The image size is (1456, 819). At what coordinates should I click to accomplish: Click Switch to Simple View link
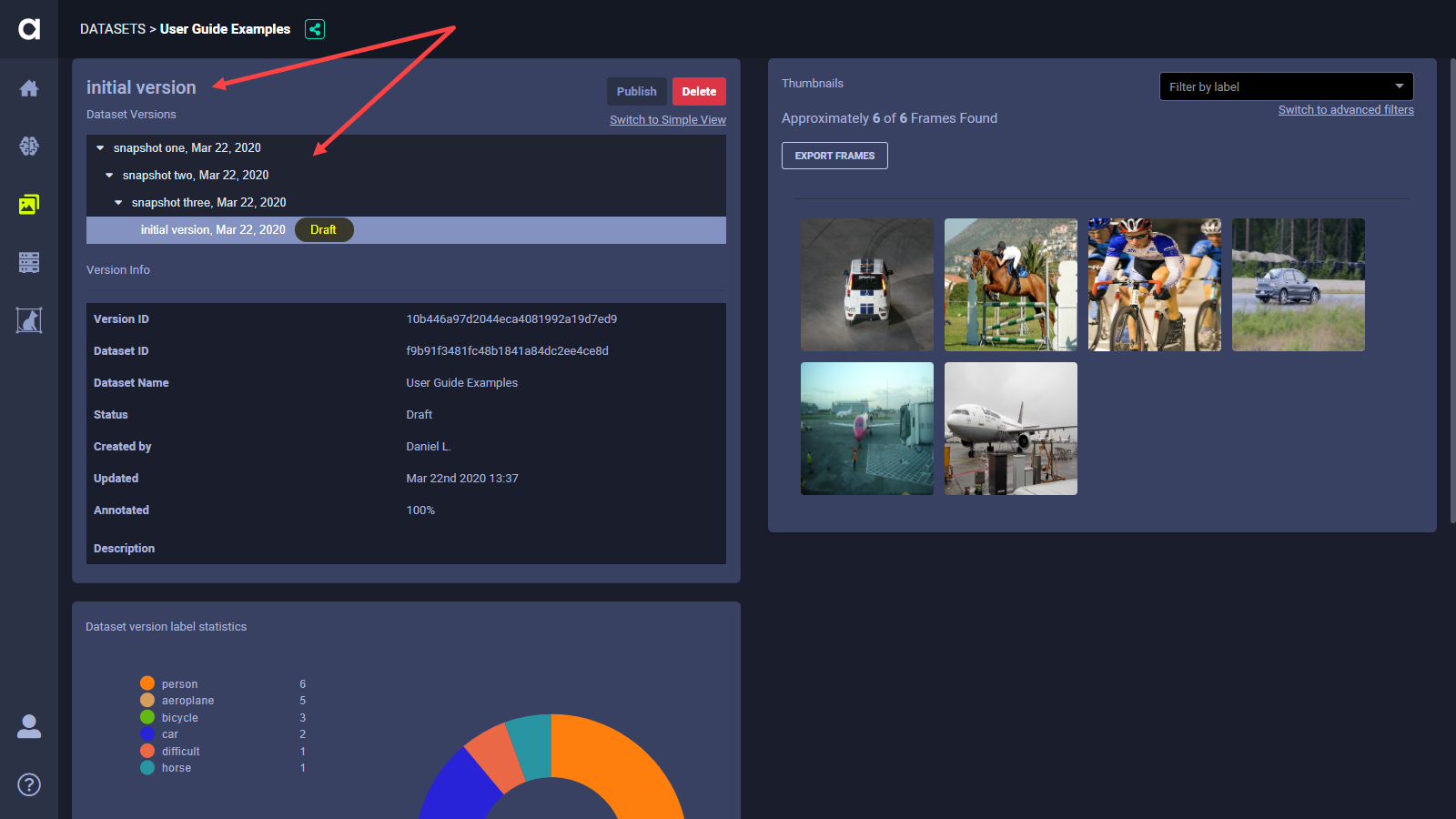(x=667, y=120)
